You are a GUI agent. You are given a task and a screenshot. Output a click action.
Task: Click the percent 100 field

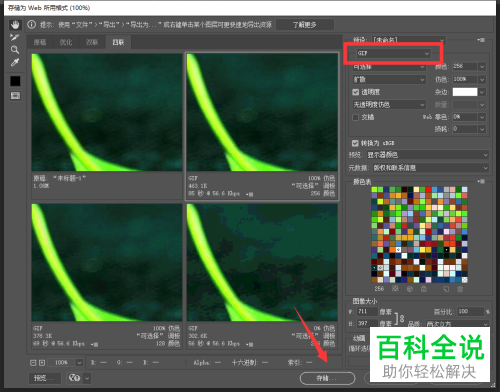click(470, 312)
